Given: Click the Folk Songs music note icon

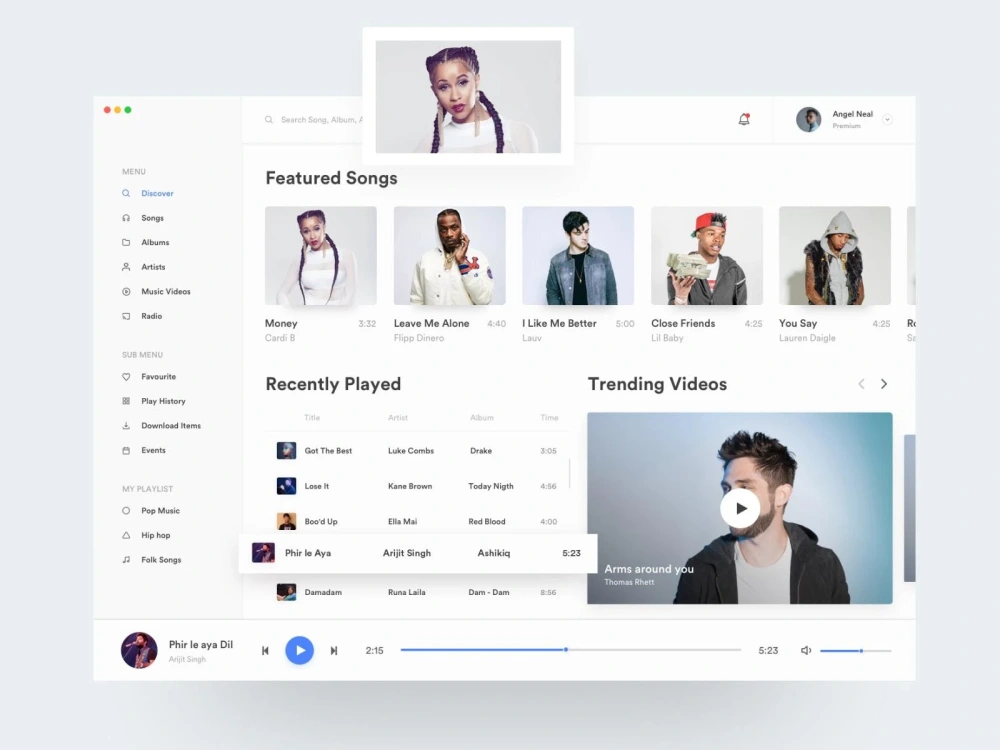Looking at the screenshot, I should [x=126, y=560].
